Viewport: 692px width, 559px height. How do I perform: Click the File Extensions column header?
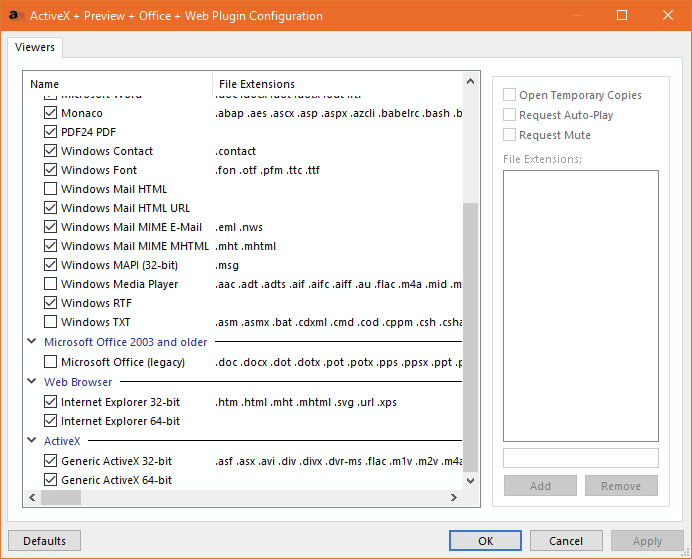coord(338,84)
